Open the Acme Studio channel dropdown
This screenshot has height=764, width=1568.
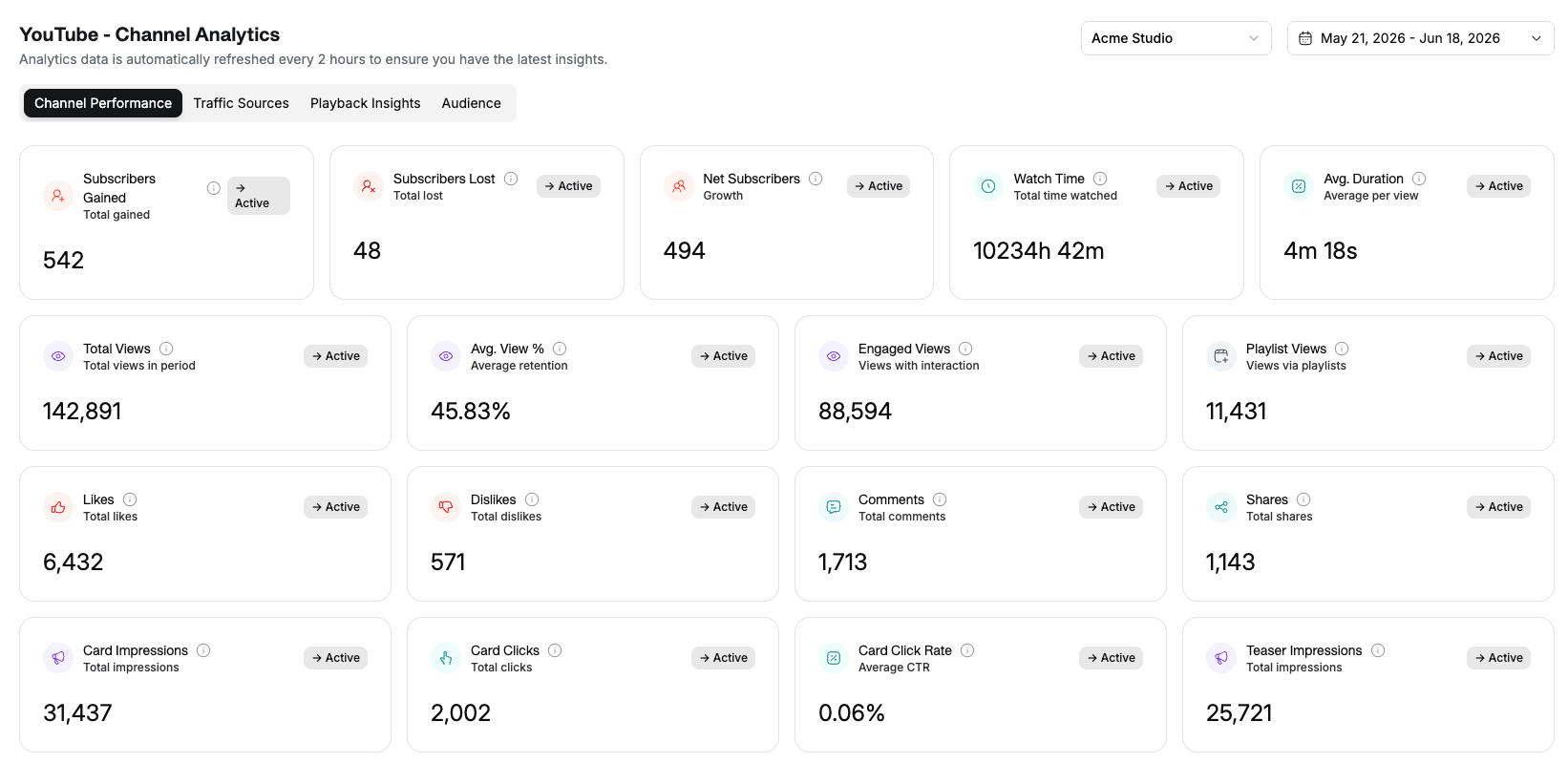[1176, 38]
